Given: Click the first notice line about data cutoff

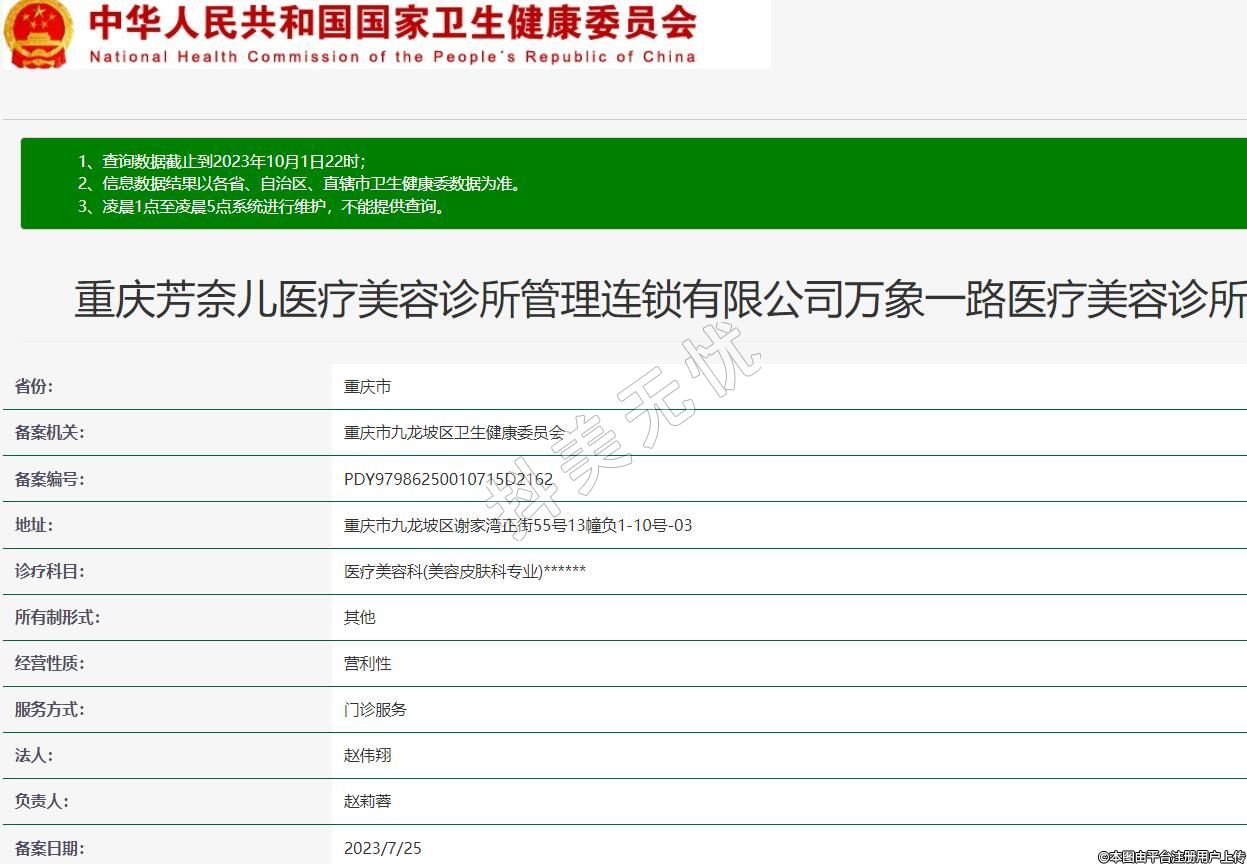Looking at the screenshot, I should (222, 161).
